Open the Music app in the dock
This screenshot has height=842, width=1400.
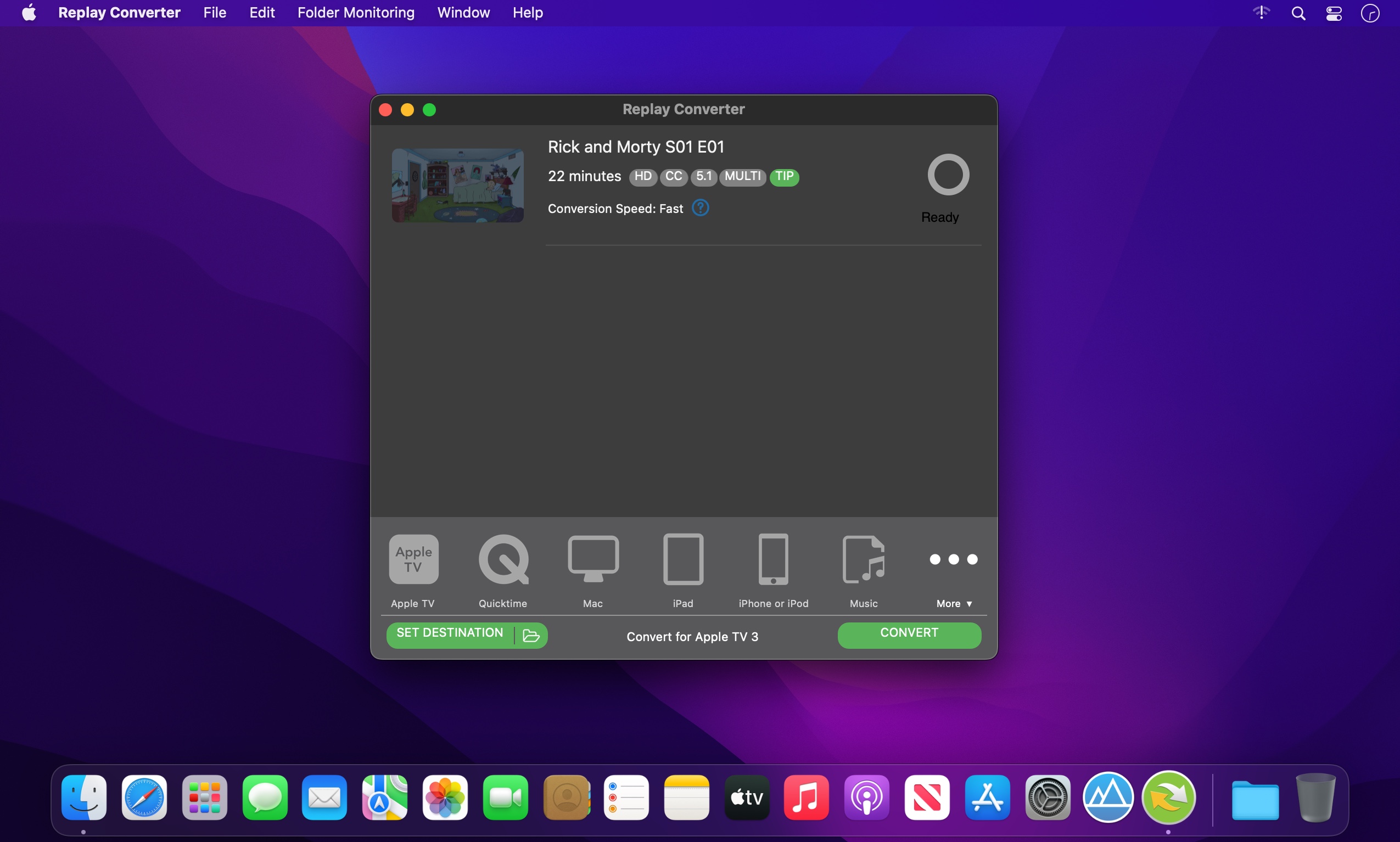(807, 797)
